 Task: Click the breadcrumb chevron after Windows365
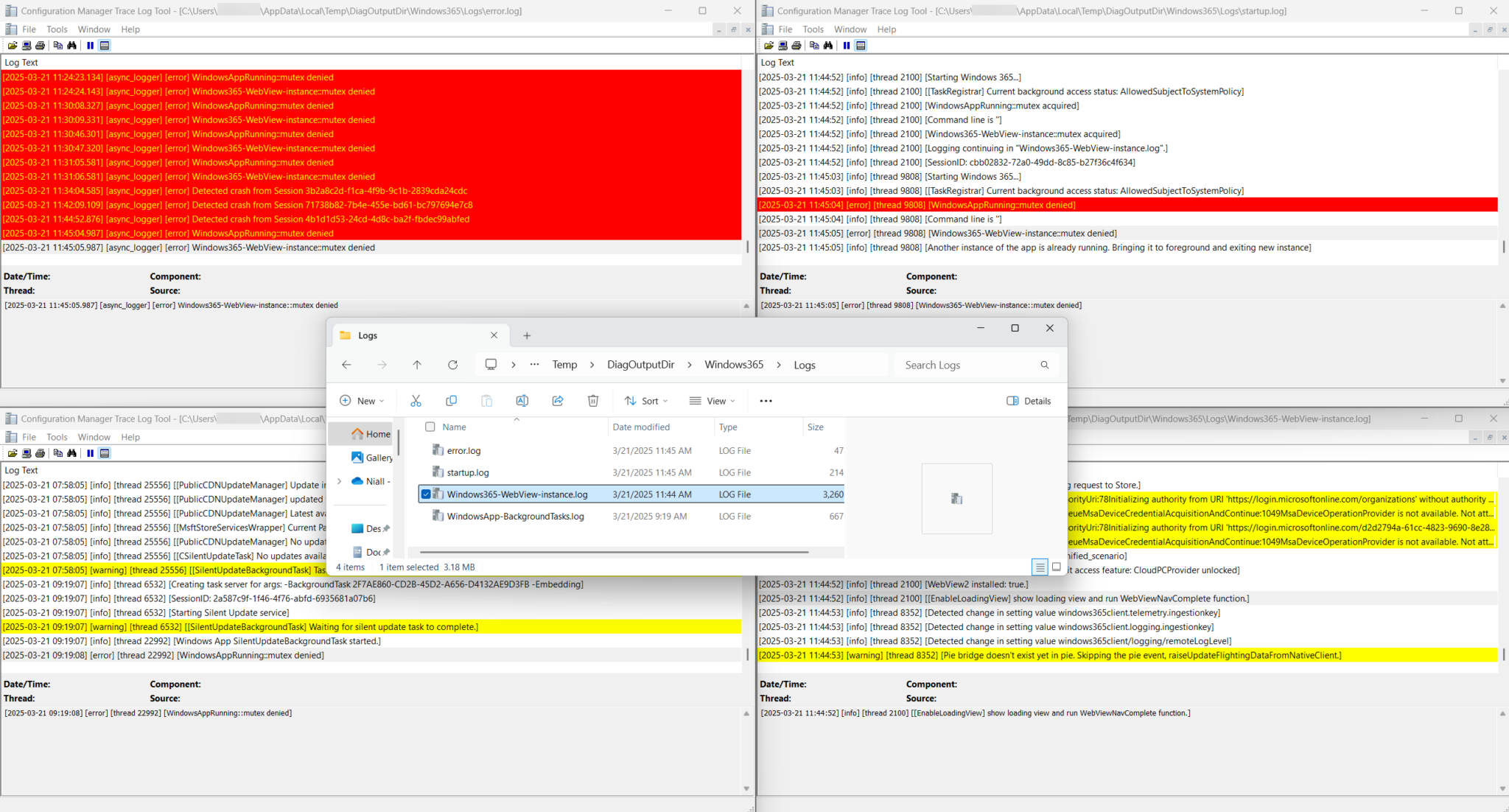click(x=779, y=365)
